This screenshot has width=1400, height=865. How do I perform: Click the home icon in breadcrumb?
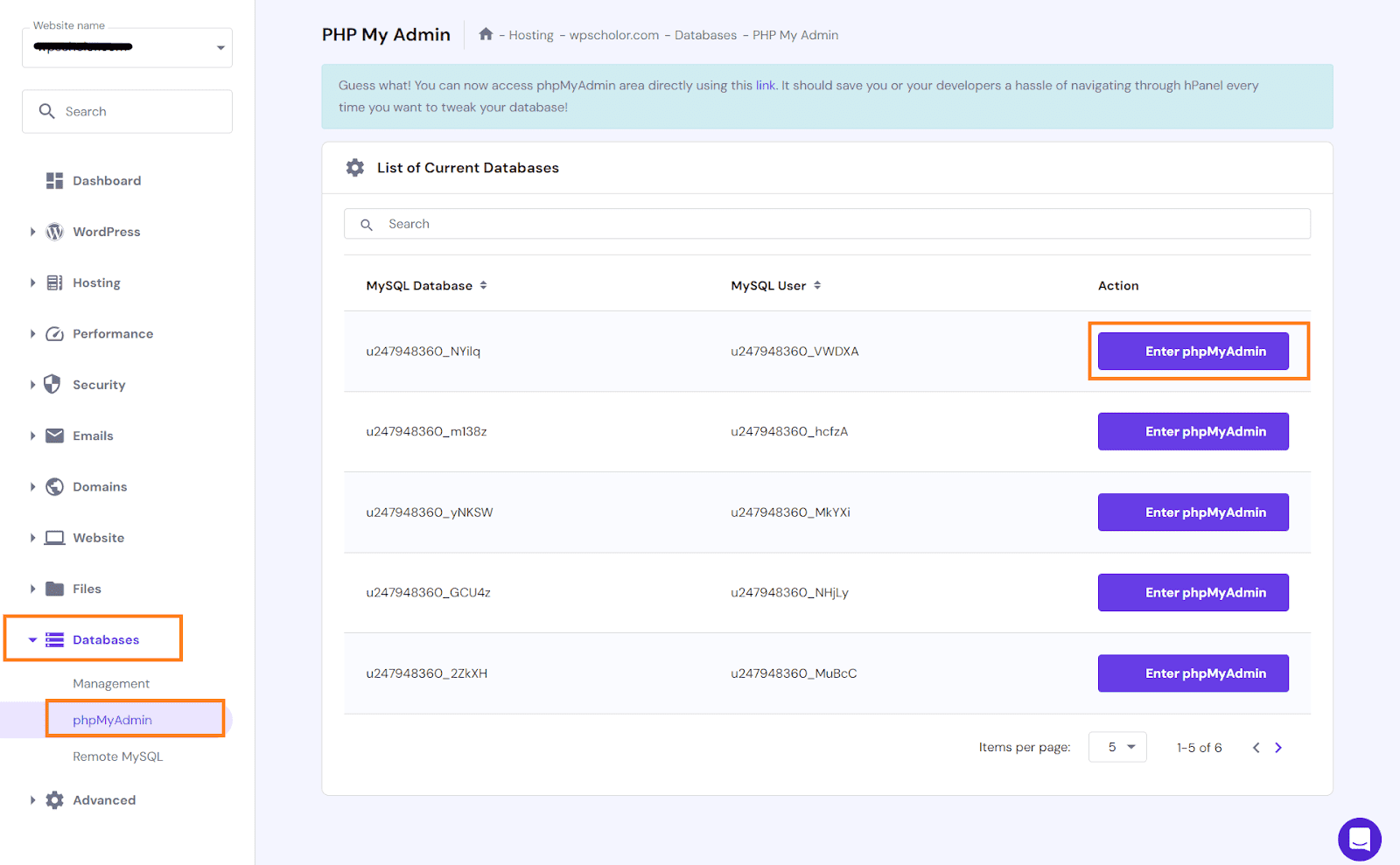coord(486,34)
